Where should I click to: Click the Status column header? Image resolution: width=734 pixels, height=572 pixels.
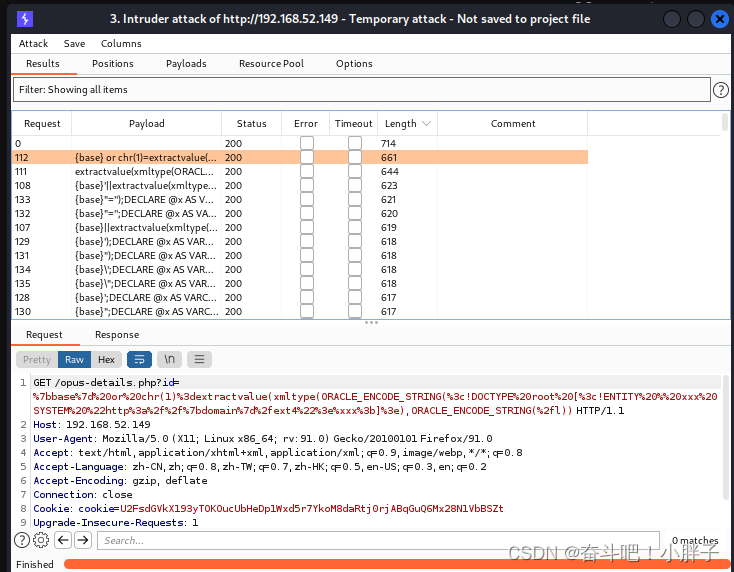[x=251, y=124]
